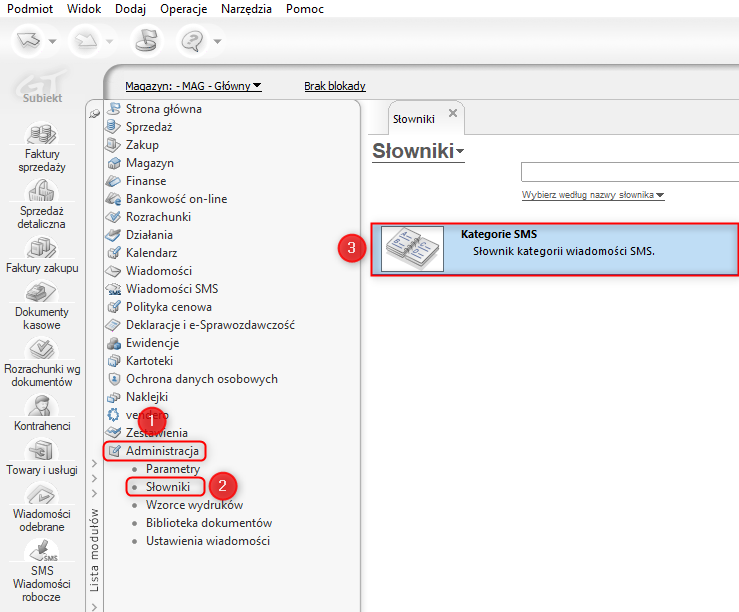
Task: Select Finanse in module list
Action: click(x=146, y=181)
